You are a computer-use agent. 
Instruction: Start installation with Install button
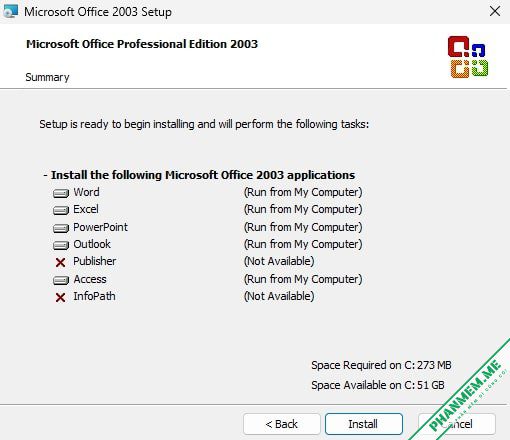pyautogui.click(x=364, y=424)
